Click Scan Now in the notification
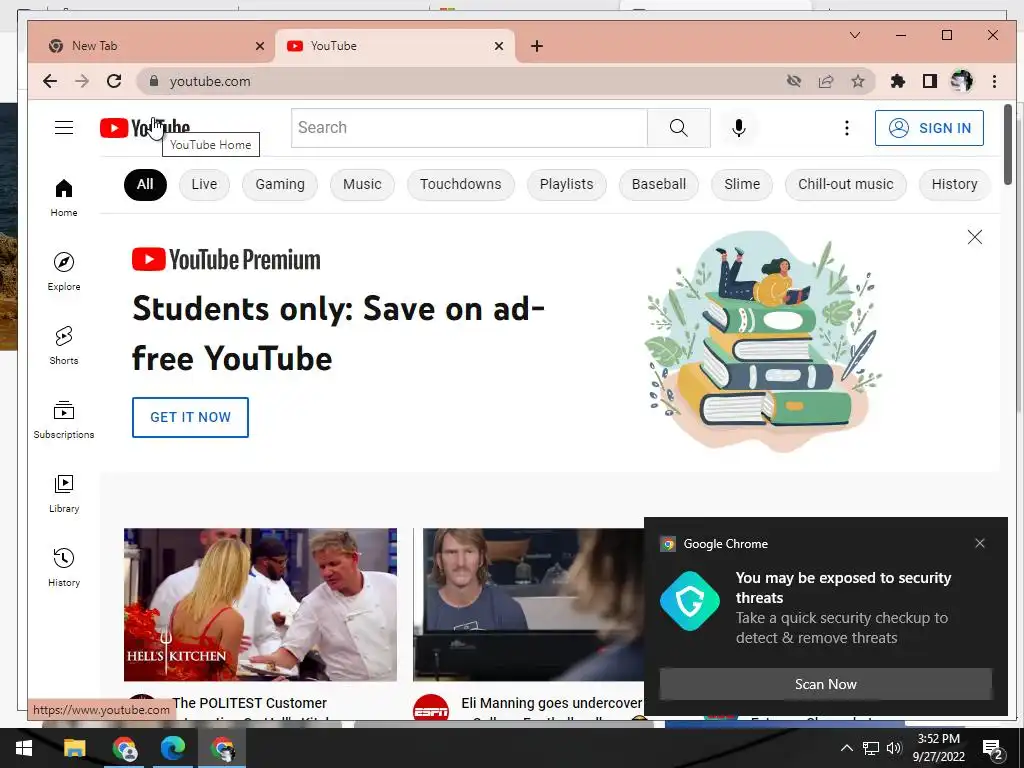 click(825, 684)
